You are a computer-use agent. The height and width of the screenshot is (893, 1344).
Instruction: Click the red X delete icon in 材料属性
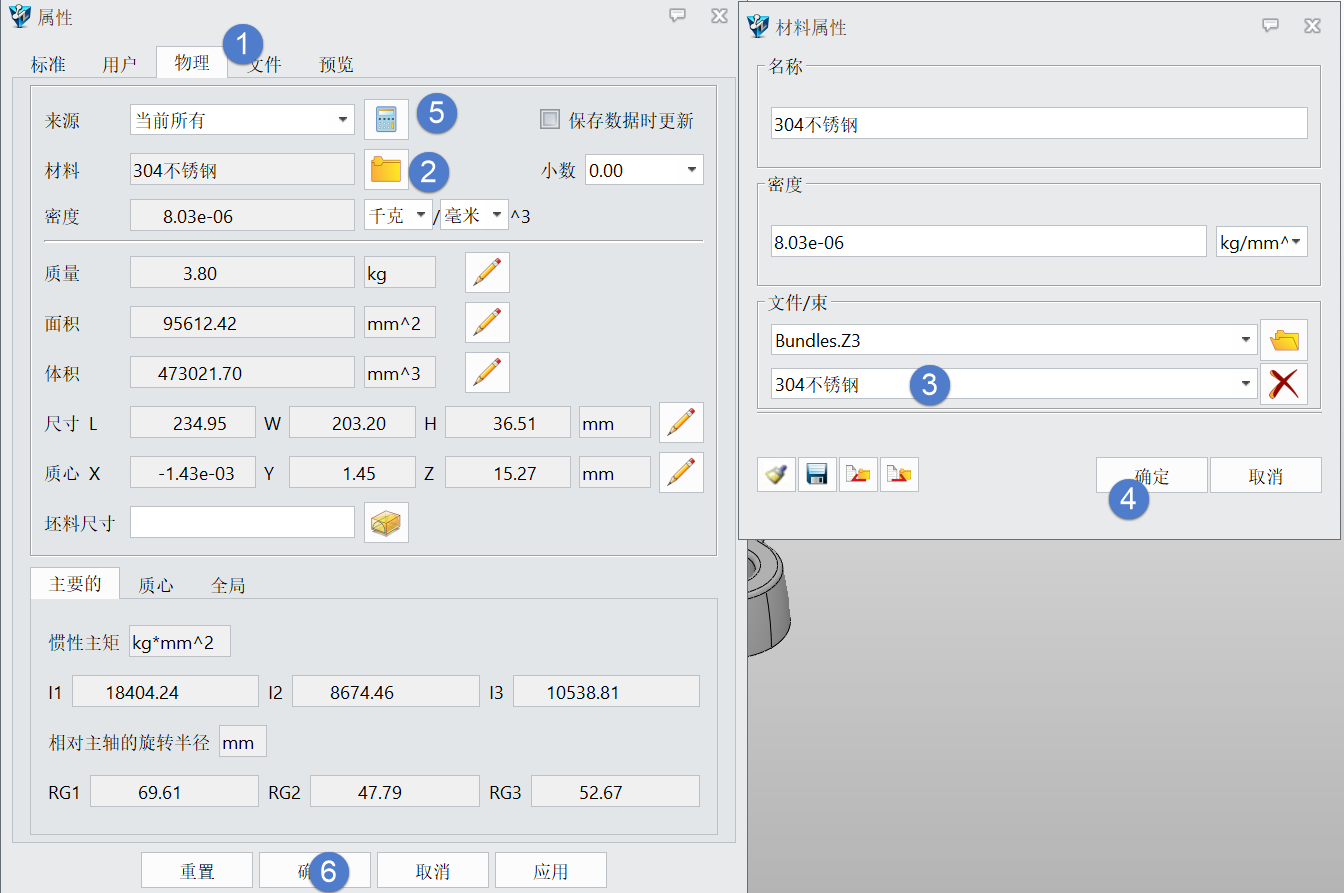point(1284,384)
